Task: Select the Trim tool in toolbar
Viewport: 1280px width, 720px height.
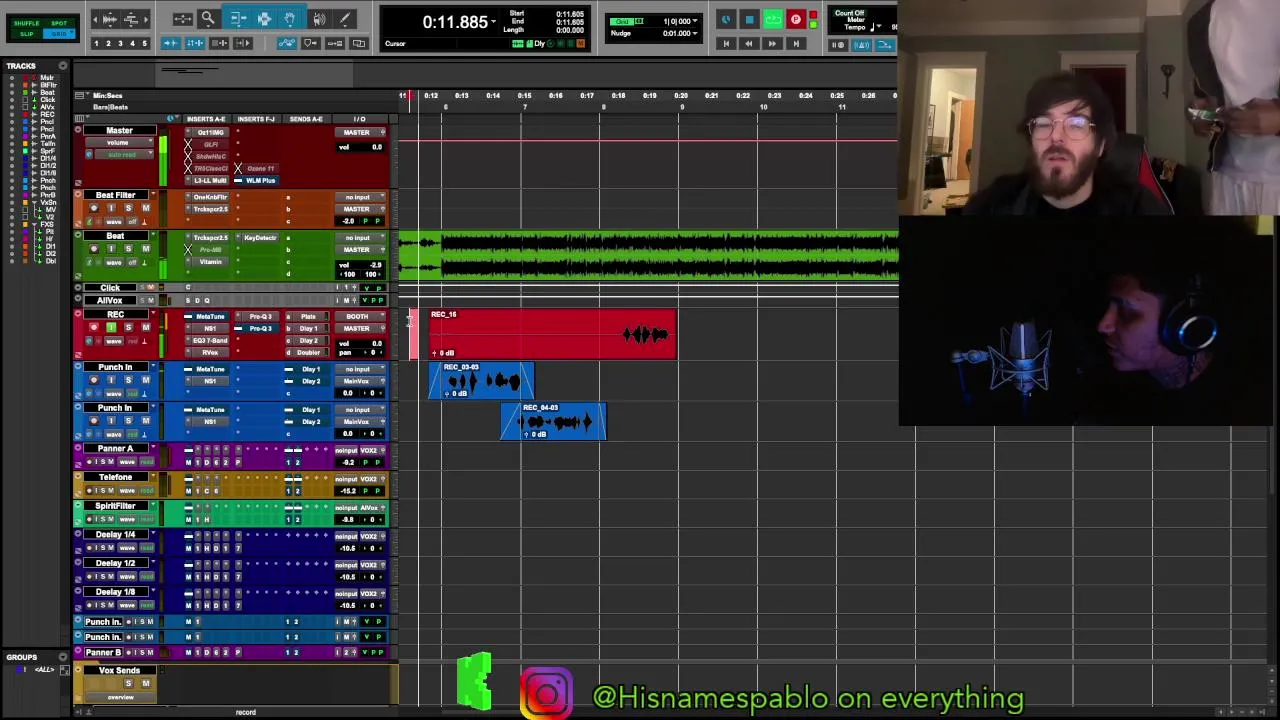Action: pyautogui.click(x=238, y=19)
